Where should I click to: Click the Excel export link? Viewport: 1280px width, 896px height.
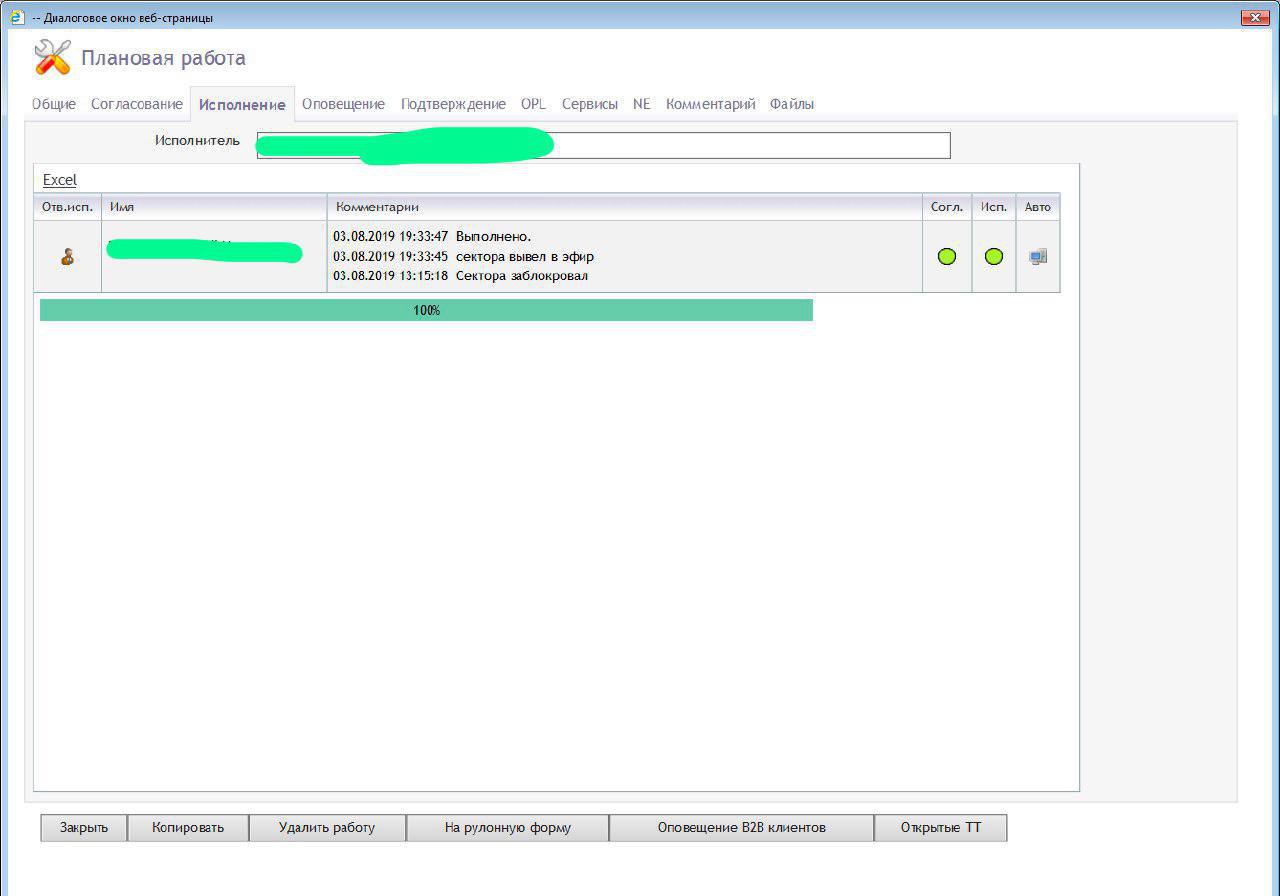(60, 180)
